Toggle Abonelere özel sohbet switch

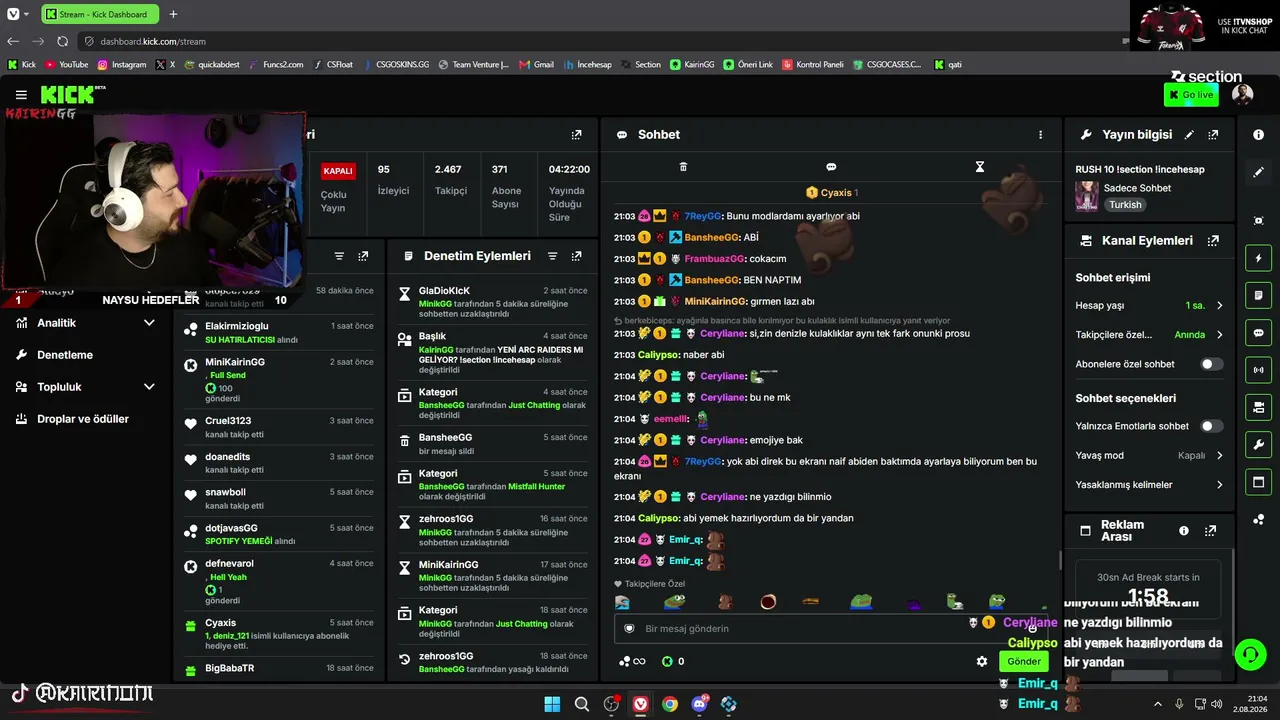point(1212,364)
